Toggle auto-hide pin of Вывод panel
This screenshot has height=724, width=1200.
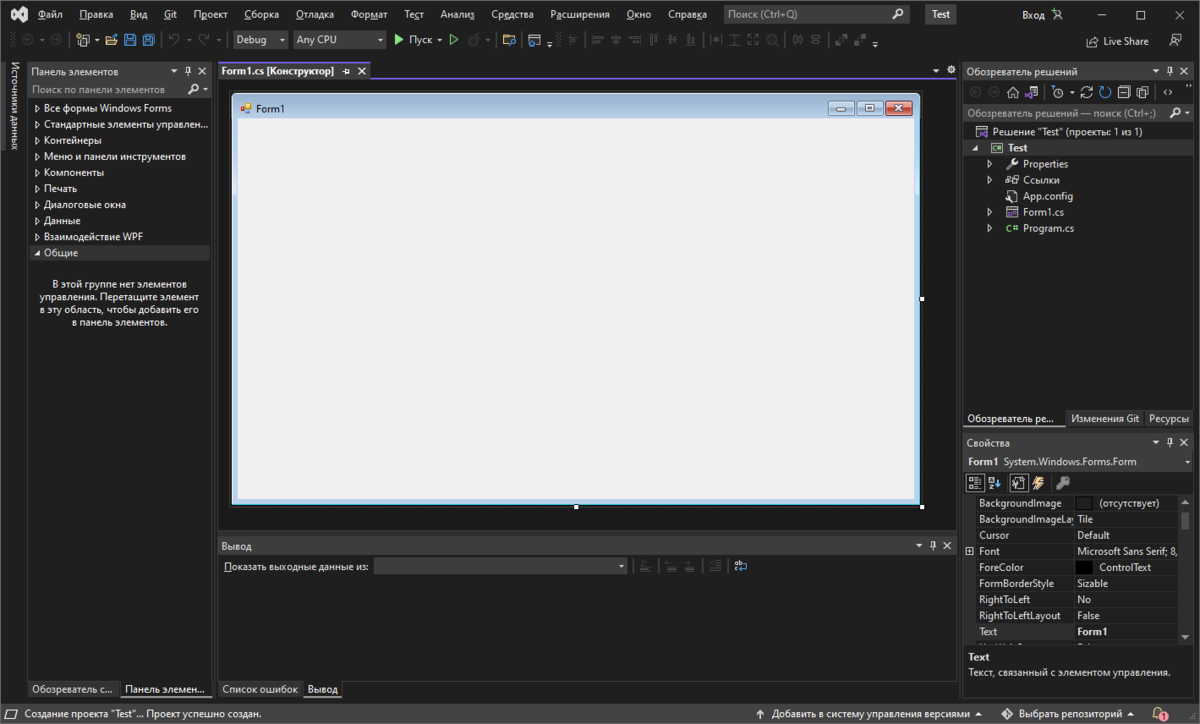pyautogui.click(x=933, y=546)
